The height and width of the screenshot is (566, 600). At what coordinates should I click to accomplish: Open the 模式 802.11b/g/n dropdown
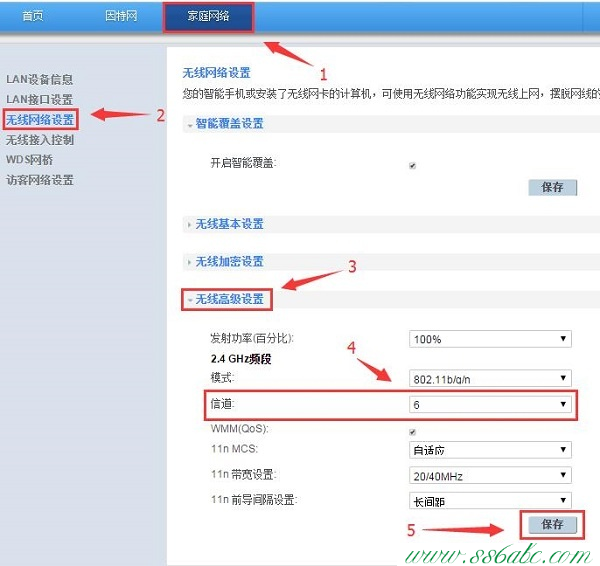click(x=490, y=378)
